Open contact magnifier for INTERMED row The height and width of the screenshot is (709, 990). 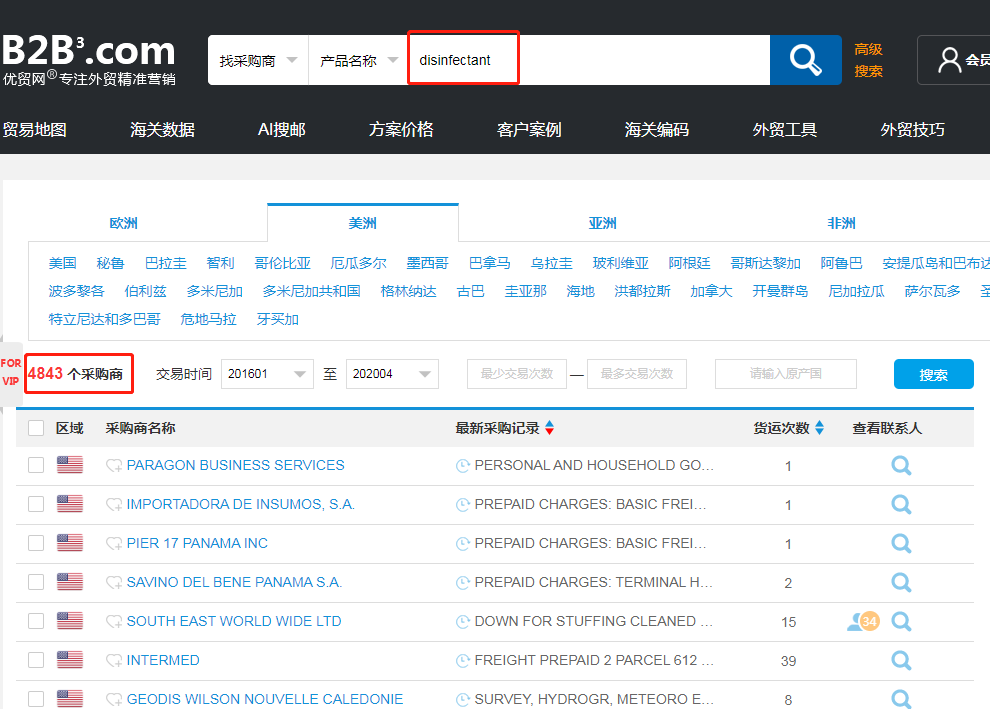pos(901,660)
